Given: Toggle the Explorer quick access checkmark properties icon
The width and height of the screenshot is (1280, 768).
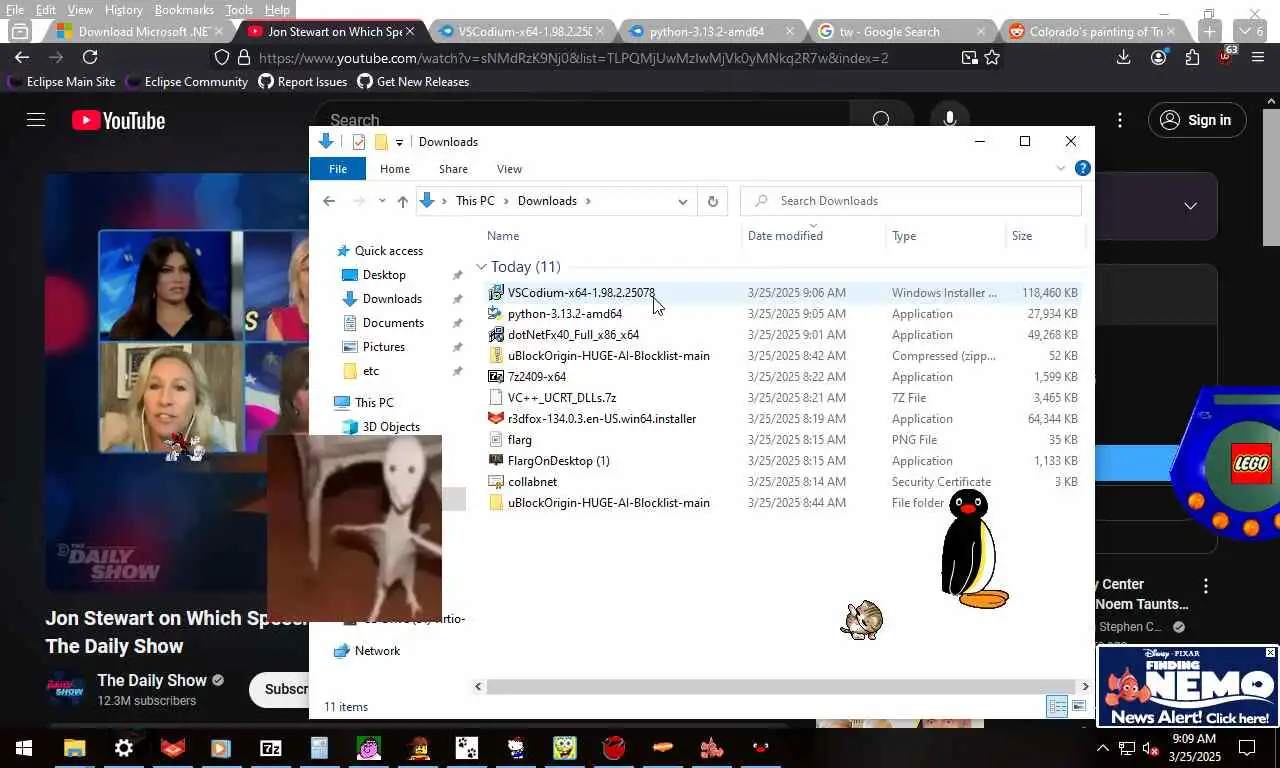Looking at the screenshot, I should click(359, 142).
